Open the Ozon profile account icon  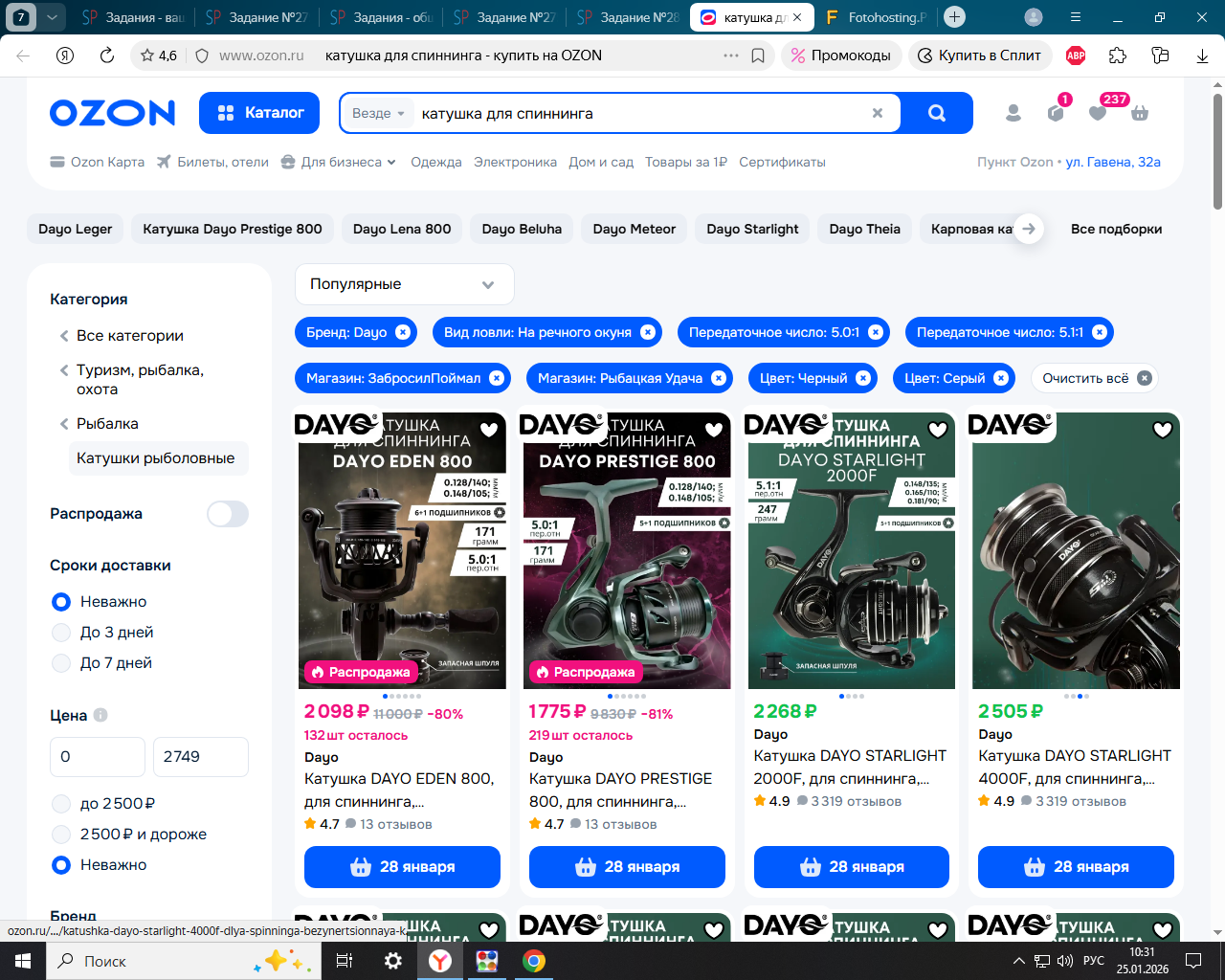[x=1013, y=113]
